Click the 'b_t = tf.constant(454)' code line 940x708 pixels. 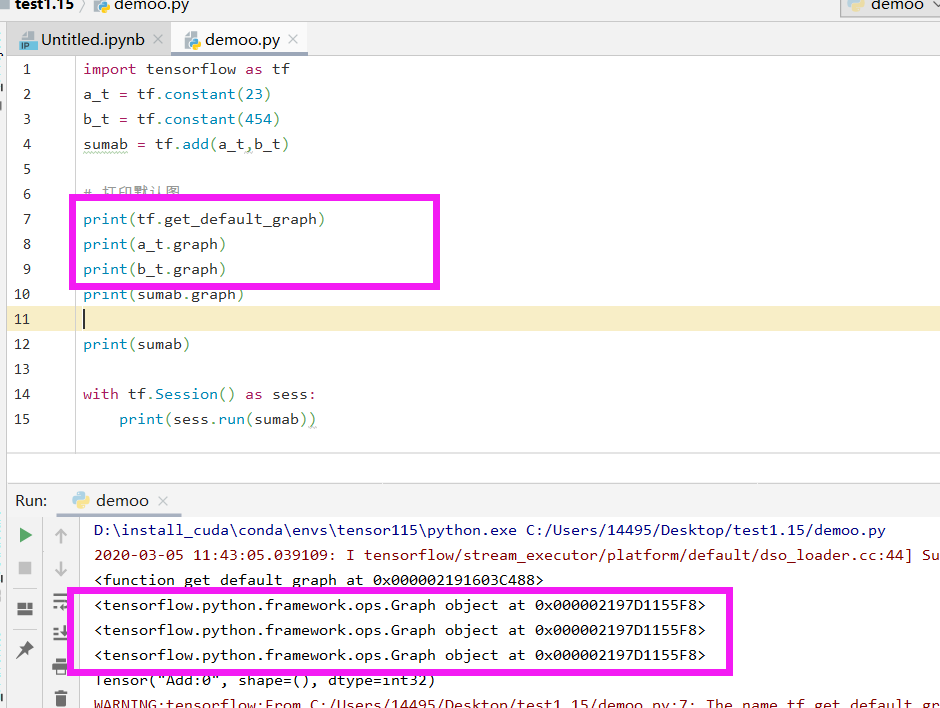click(182, 120)
